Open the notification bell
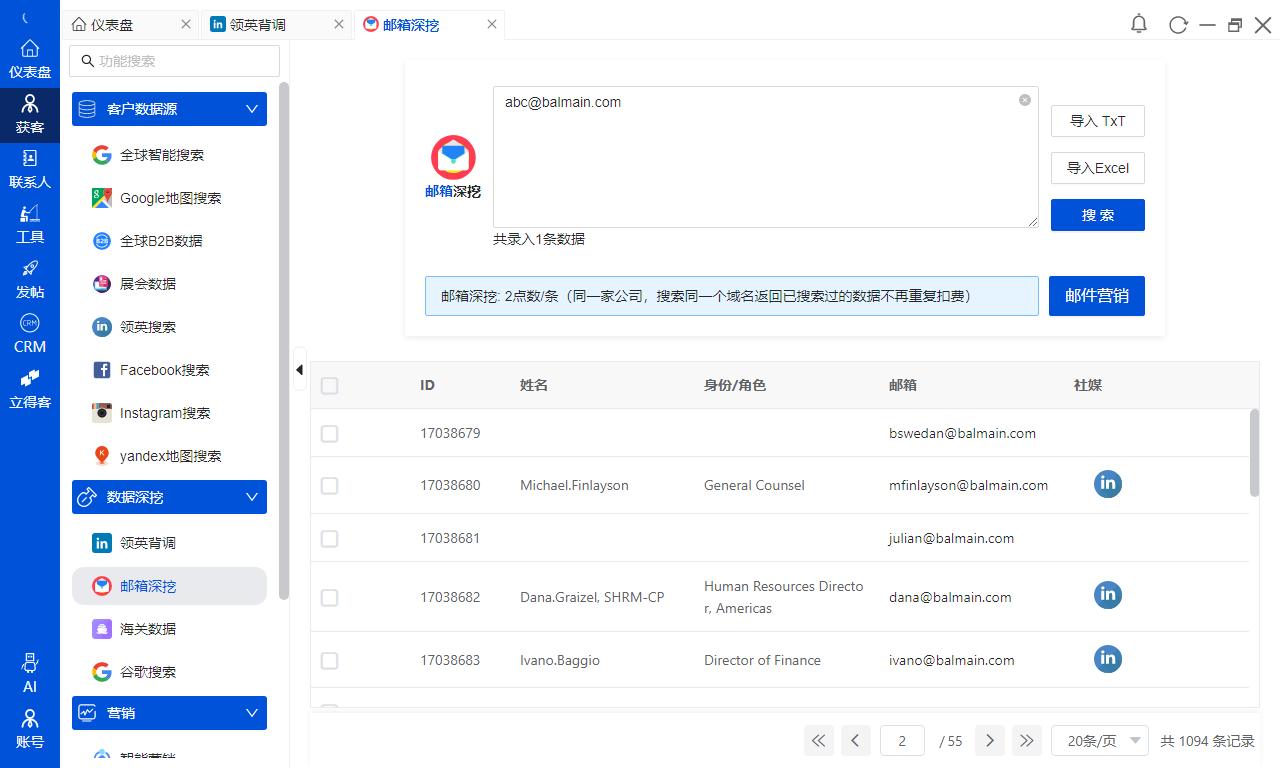This screenshot has height=768, width=1280. pyautogui.click(x=1138, y=23)
